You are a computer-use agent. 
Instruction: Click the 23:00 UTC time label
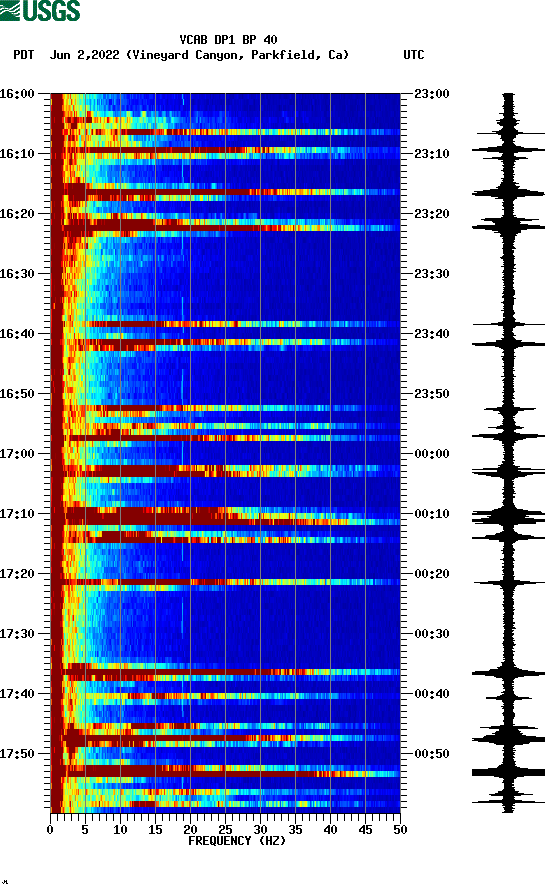(432, 93)
